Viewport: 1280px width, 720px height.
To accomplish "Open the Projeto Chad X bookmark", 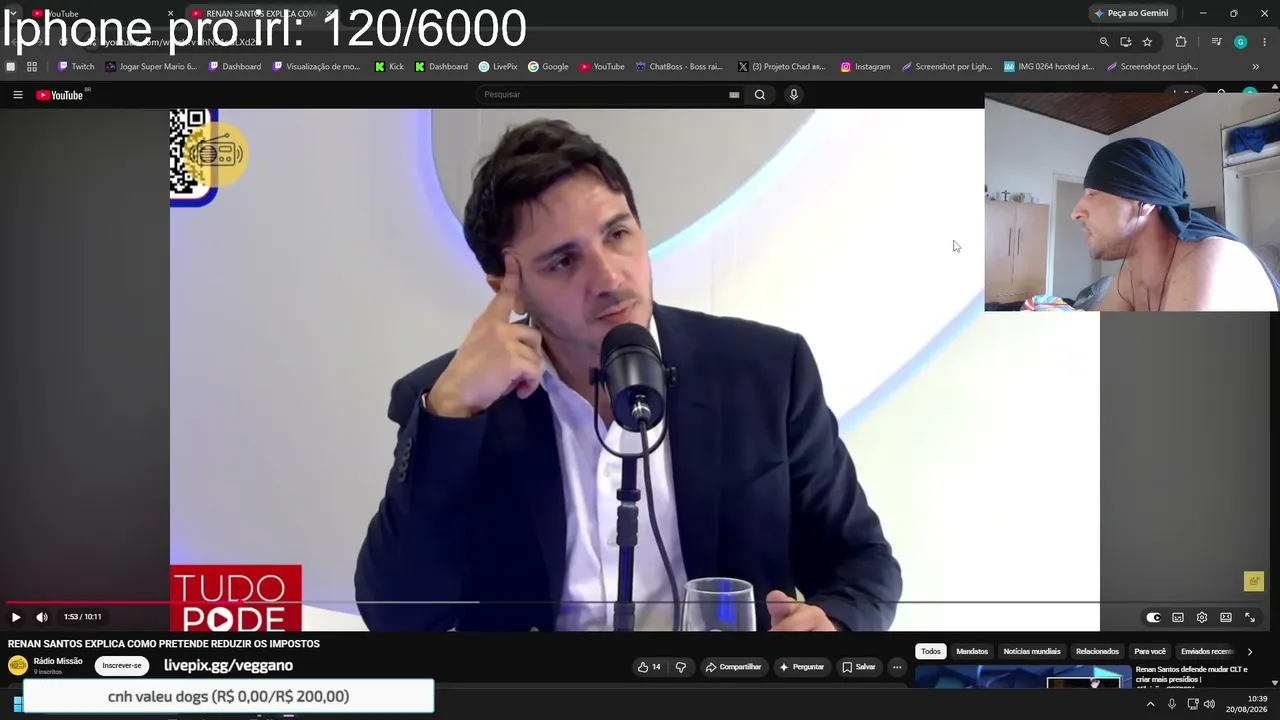I will 782,67.
